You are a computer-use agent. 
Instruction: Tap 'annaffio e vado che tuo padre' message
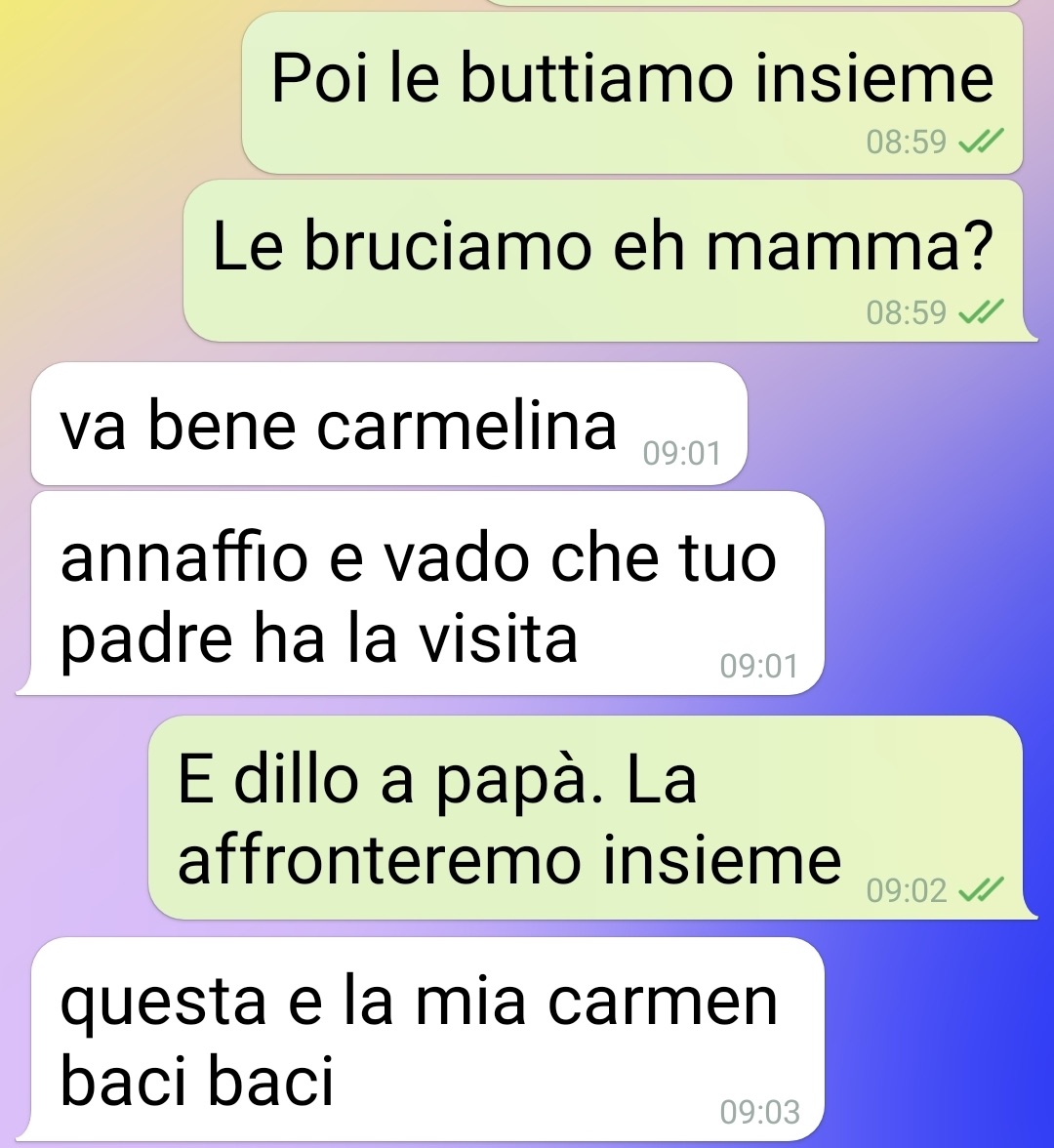pos(420,594)
